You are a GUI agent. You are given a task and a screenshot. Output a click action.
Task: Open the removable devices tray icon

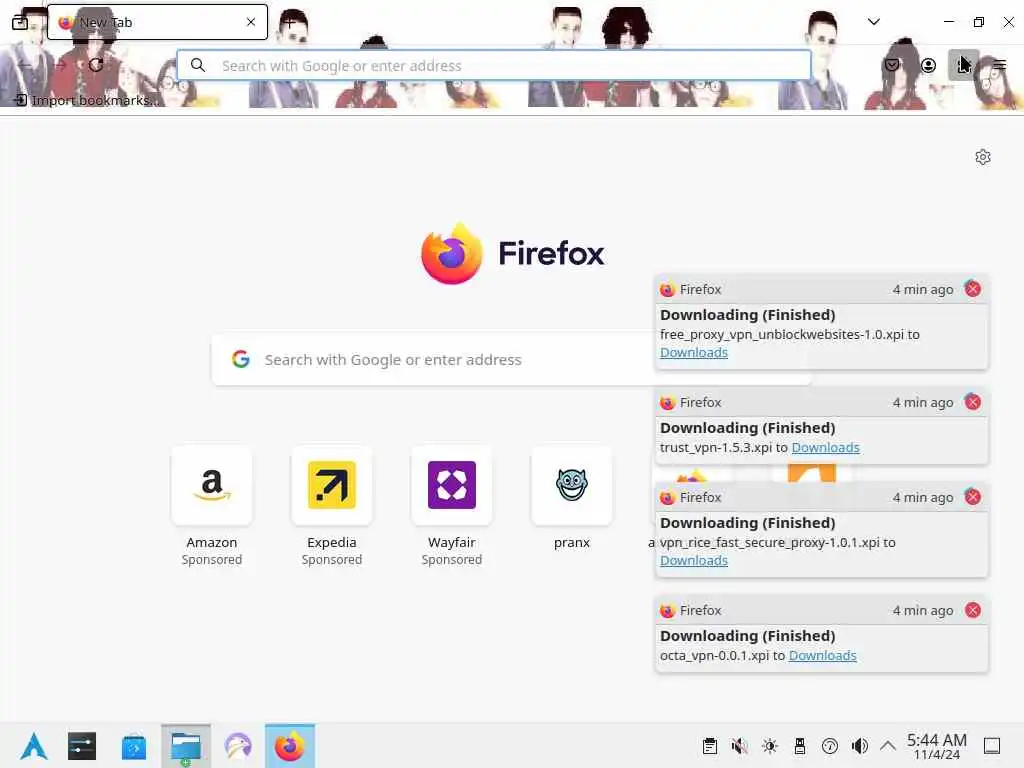pos(800,746)
